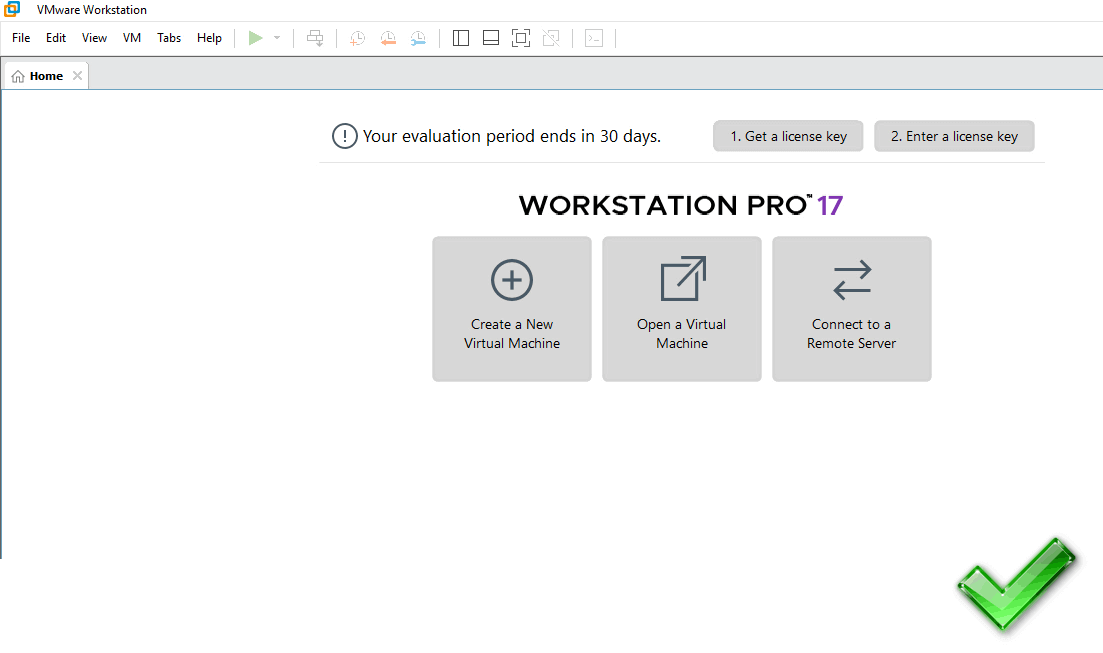Enter full screen mode
The width and height of the screenshot is (1103, 653).
(520, 37)
